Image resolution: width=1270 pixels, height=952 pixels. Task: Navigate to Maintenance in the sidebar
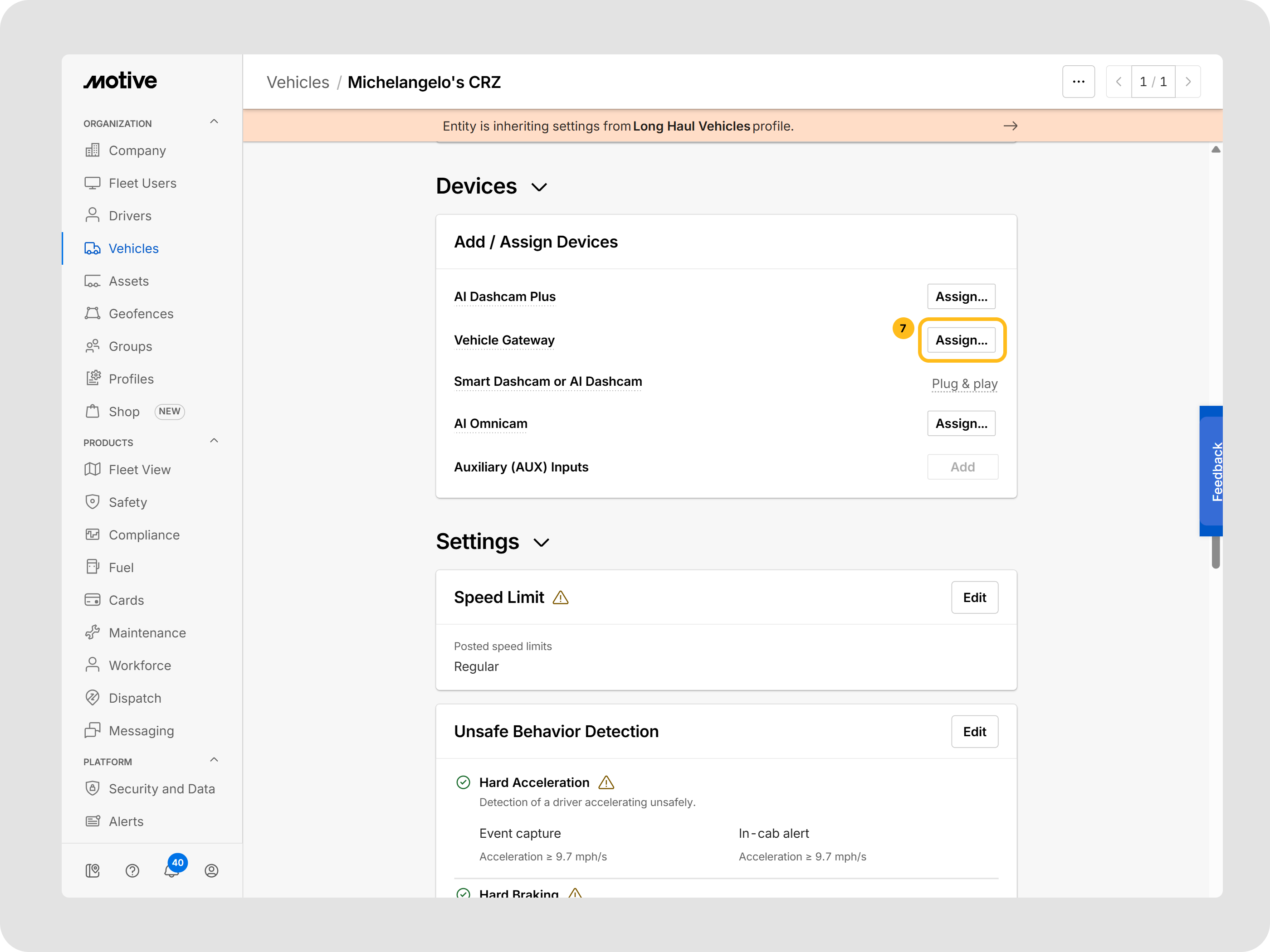click(x=147, y=633)
